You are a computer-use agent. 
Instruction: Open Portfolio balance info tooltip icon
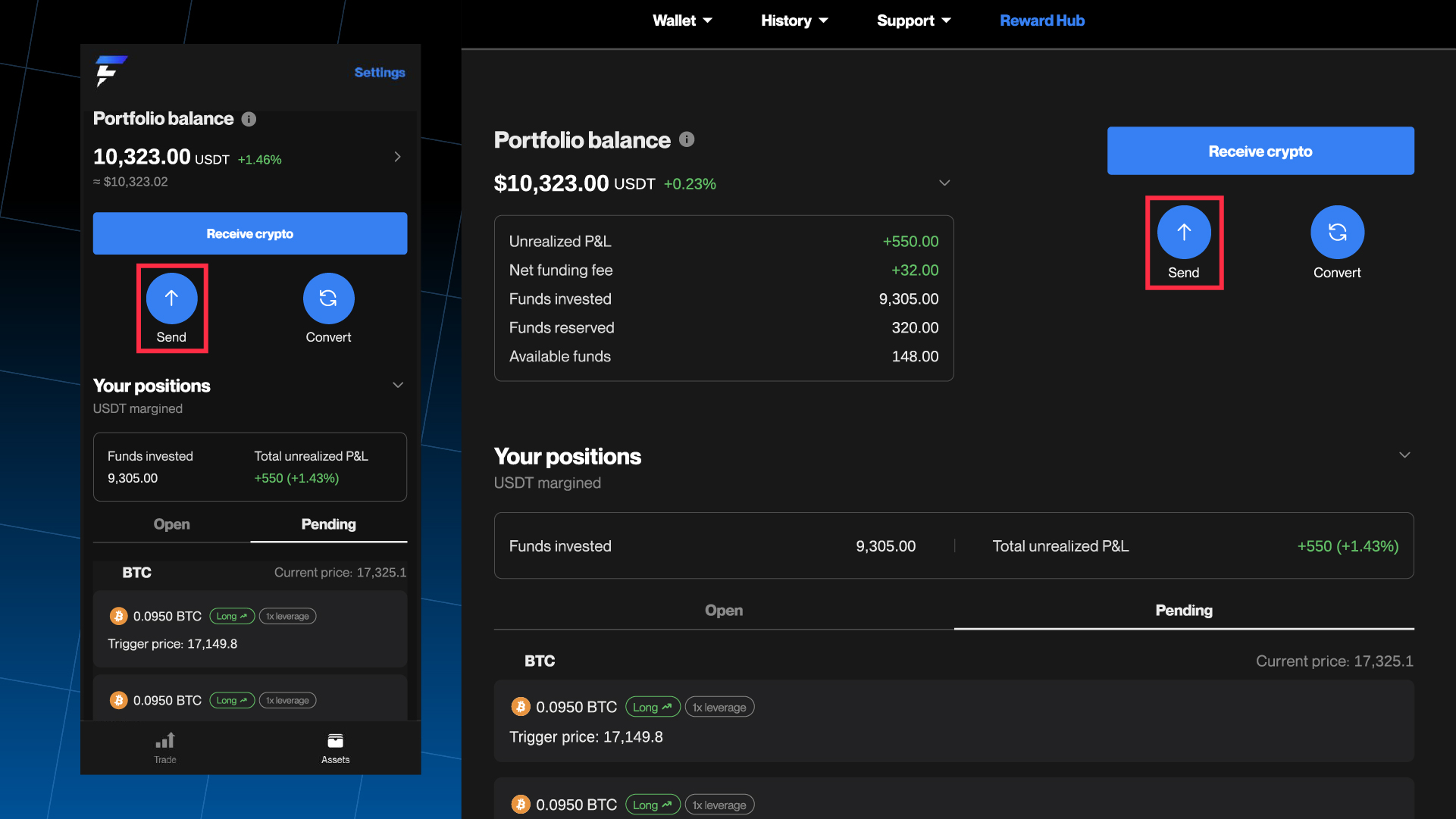coord(250,119)
